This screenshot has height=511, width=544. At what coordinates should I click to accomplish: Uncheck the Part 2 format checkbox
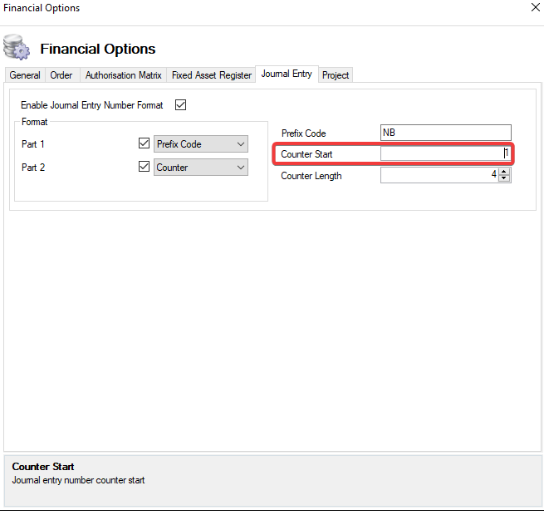(x=144, y=167)
